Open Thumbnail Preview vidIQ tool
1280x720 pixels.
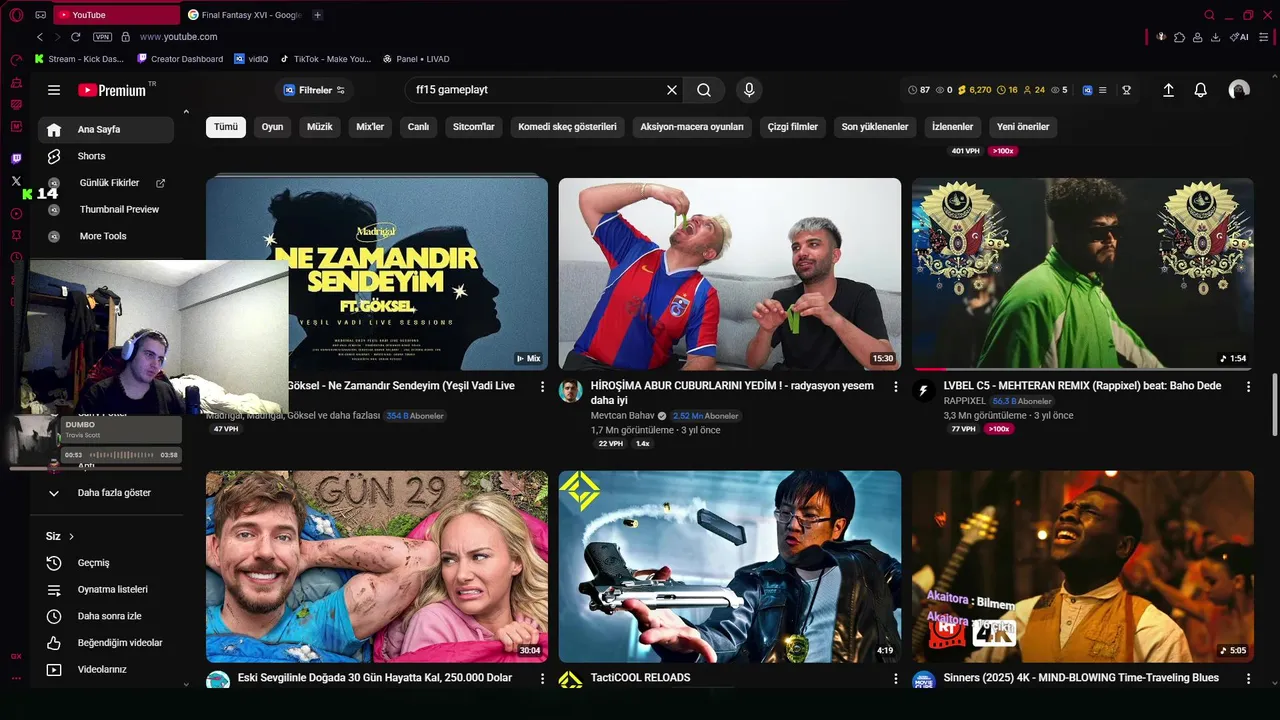(119, 210)
